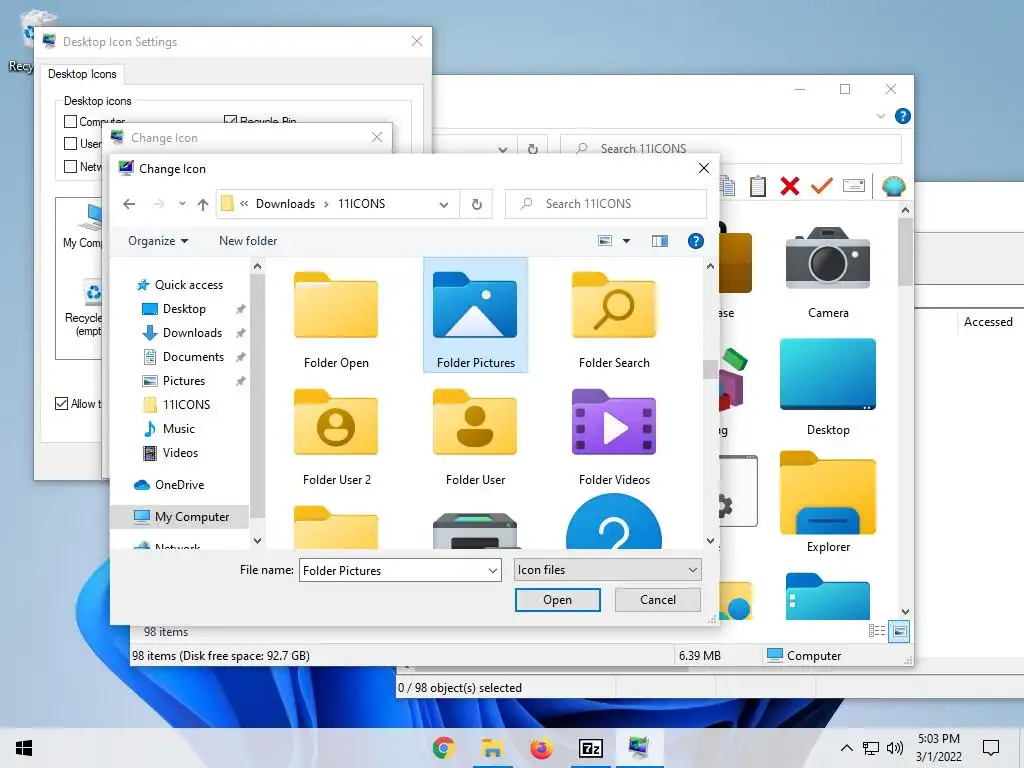This screenshot has height=768, width=1024.
Task: Click the Search 11ICONS field in dialog
Action: pos(606,204)
